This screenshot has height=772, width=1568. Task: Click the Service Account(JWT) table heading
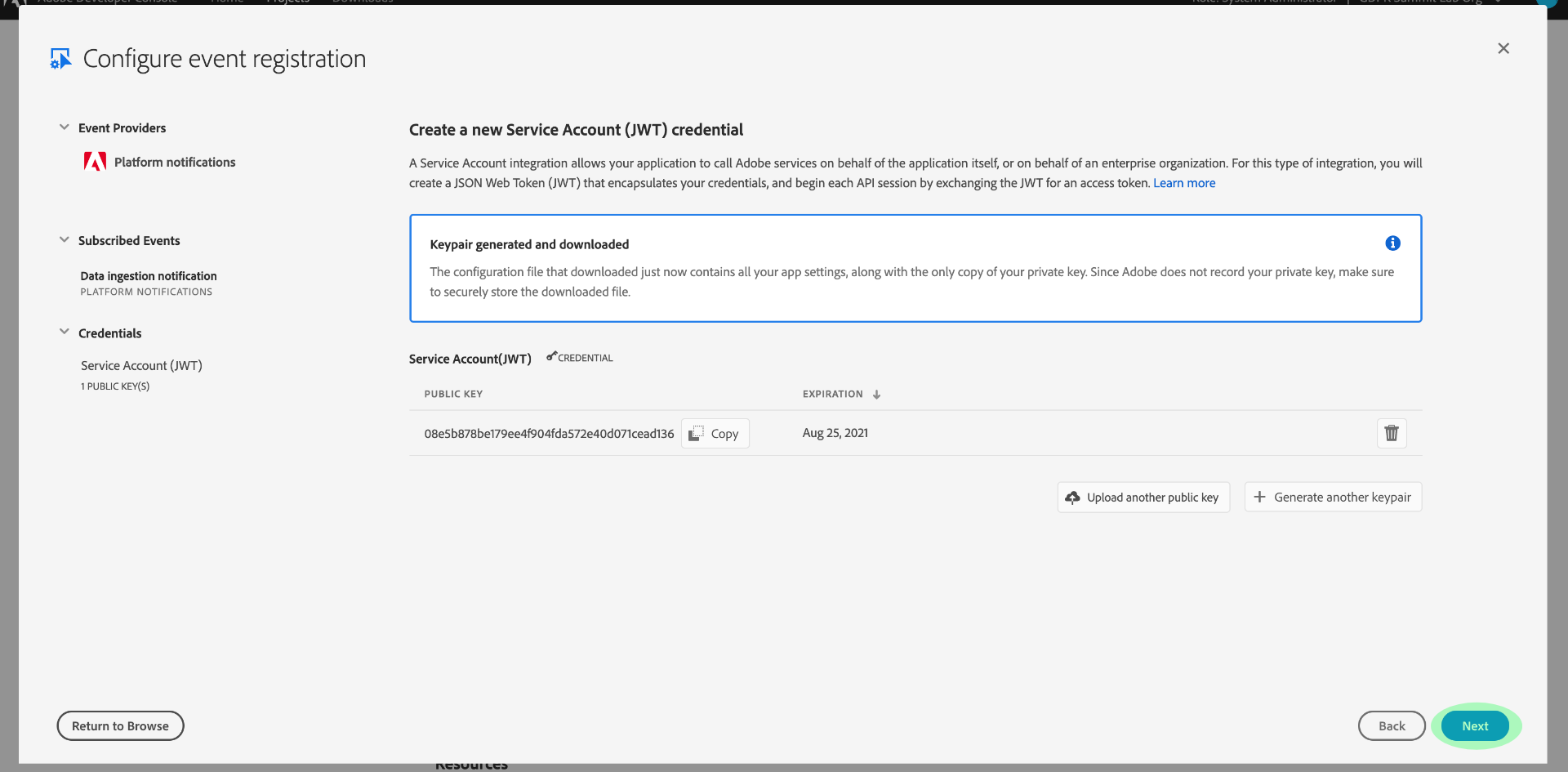[x=470, y=359]
